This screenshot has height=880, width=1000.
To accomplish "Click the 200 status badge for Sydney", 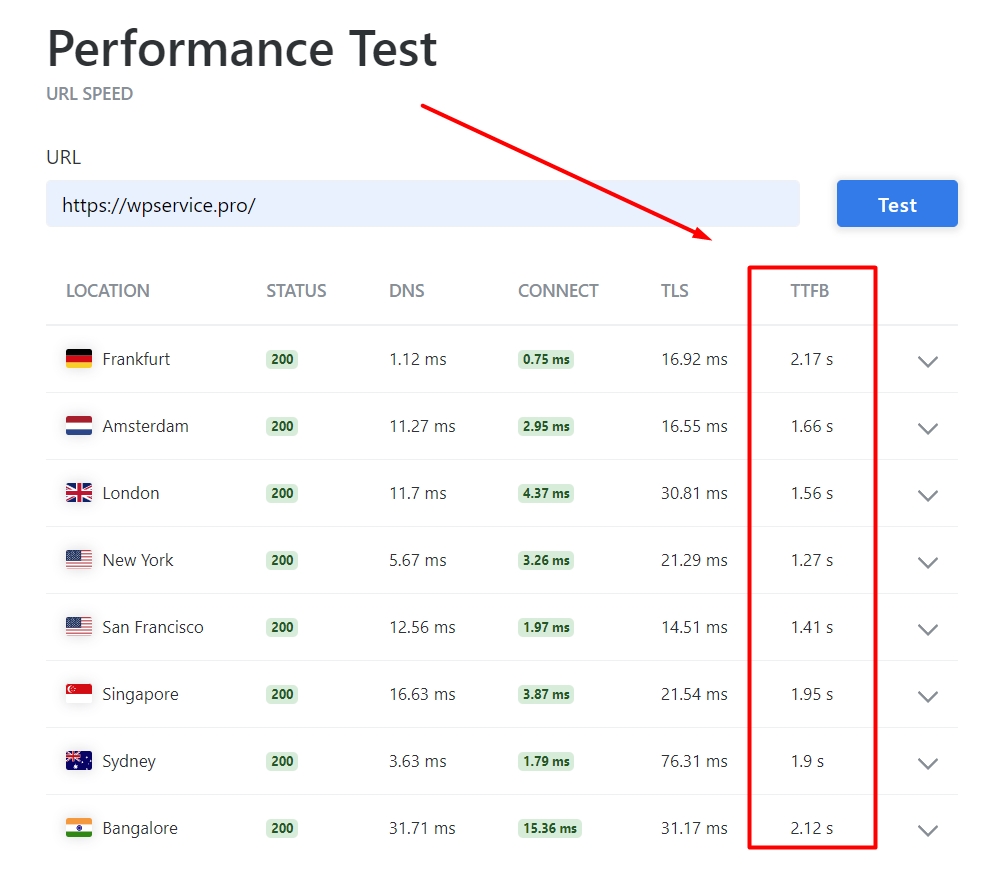I will (282, 761).
